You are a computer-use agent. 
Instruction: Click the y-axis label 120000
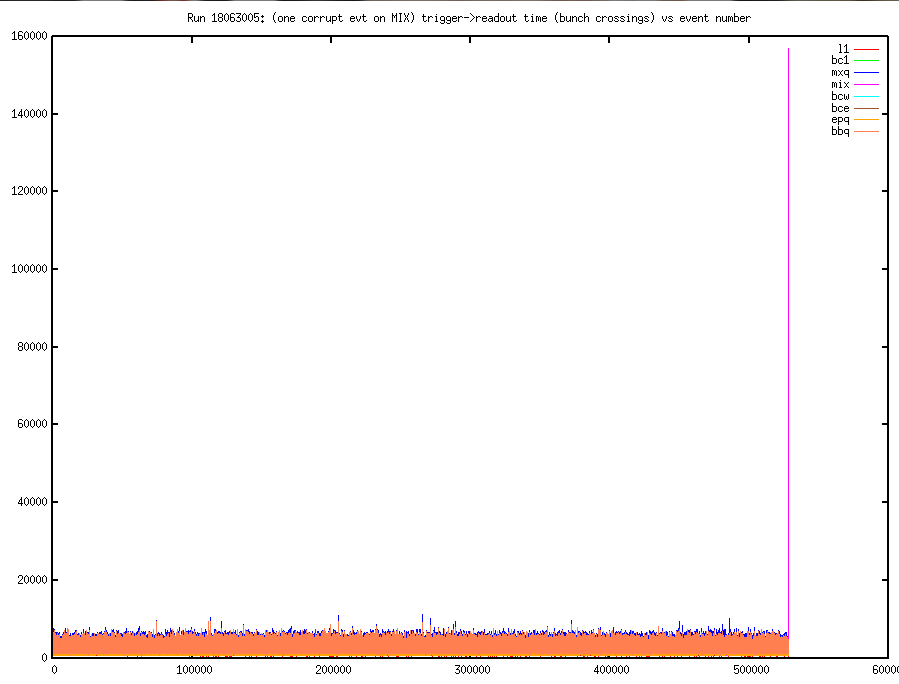coord(29,191)
